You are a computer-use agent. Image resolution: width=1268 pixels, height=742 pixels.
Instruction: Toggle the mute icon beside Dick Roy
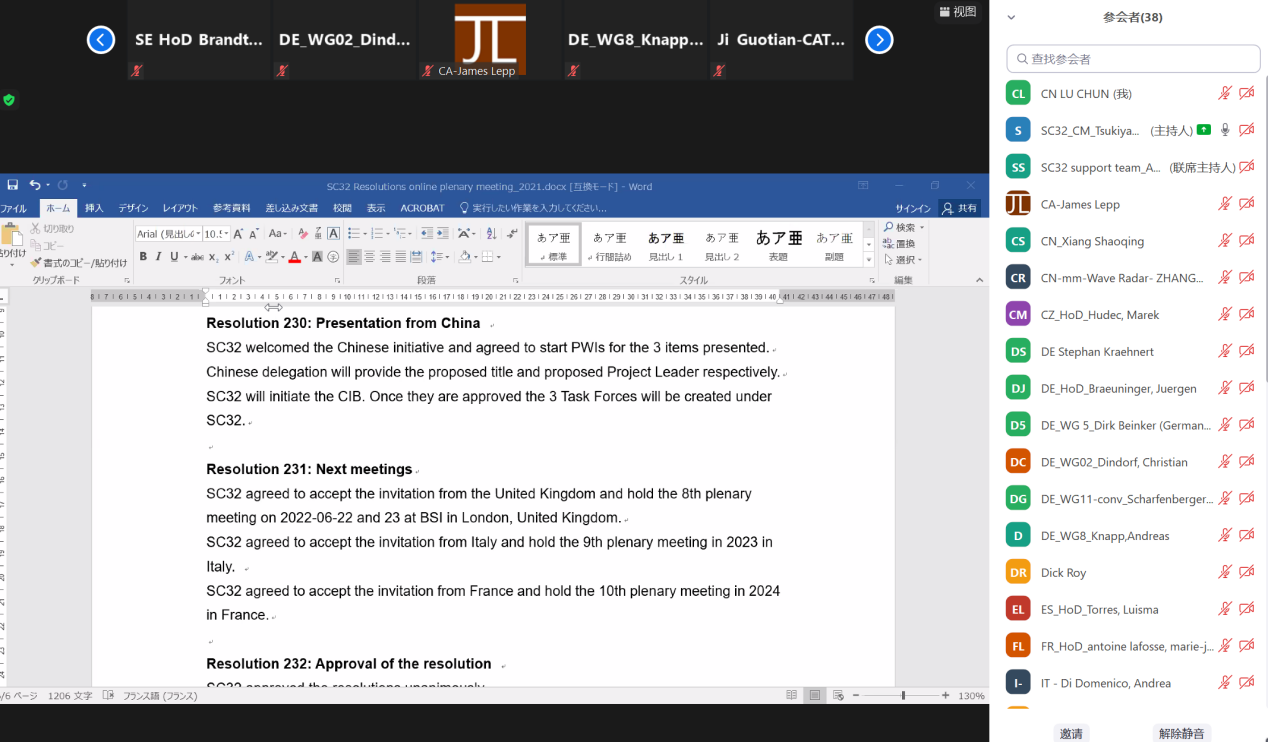pyautogui.click(x=1224, y=572)
